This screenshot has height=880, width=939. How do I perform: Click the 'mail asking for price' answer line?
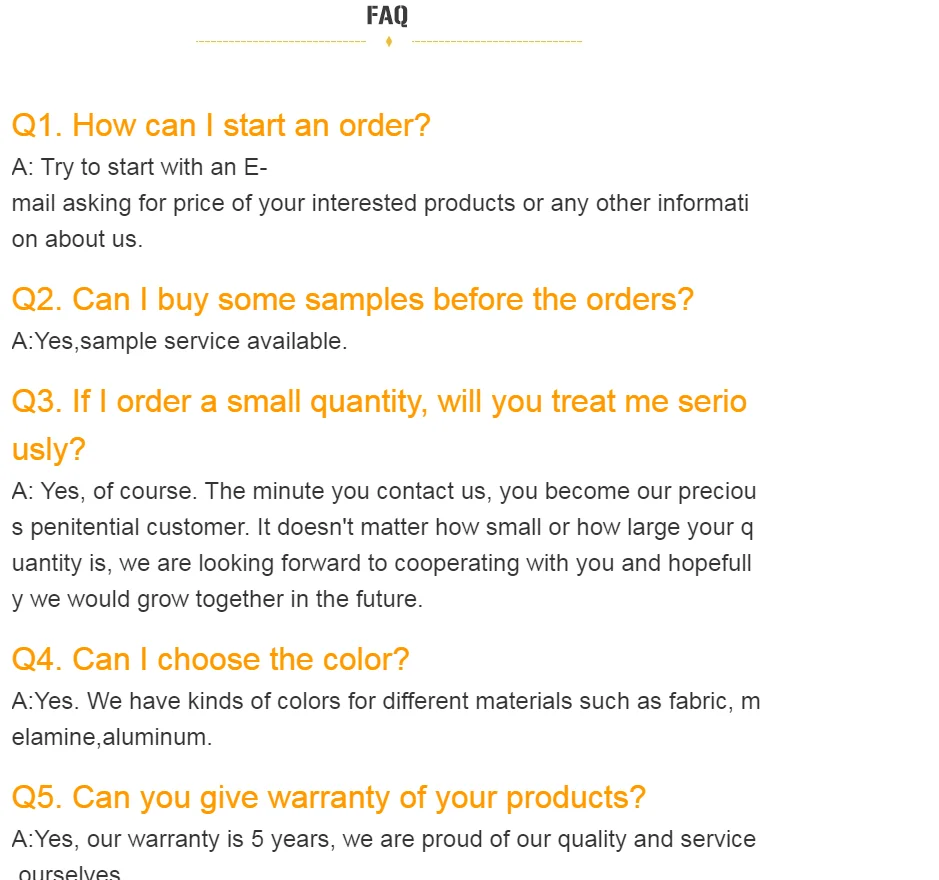(380, 203)
